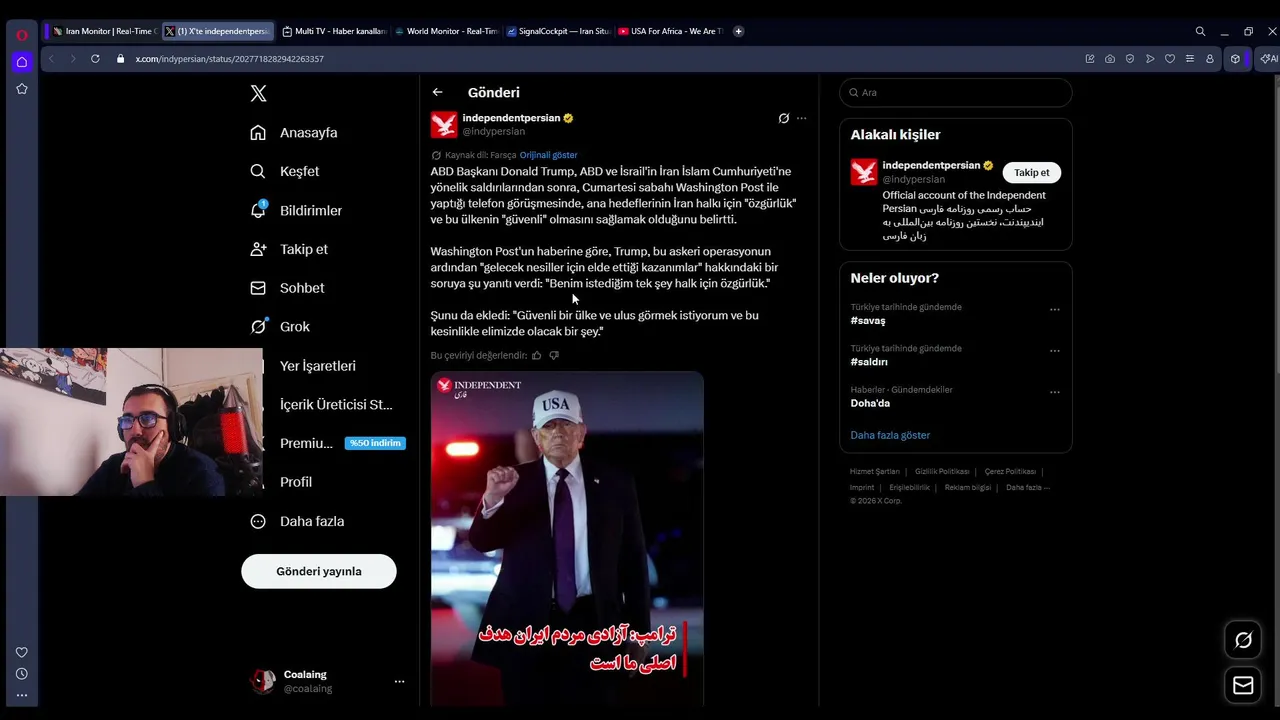The height and width of the screenshot is (720, 1280).
Task: Open Keşfet explore page
Action: 285,172
